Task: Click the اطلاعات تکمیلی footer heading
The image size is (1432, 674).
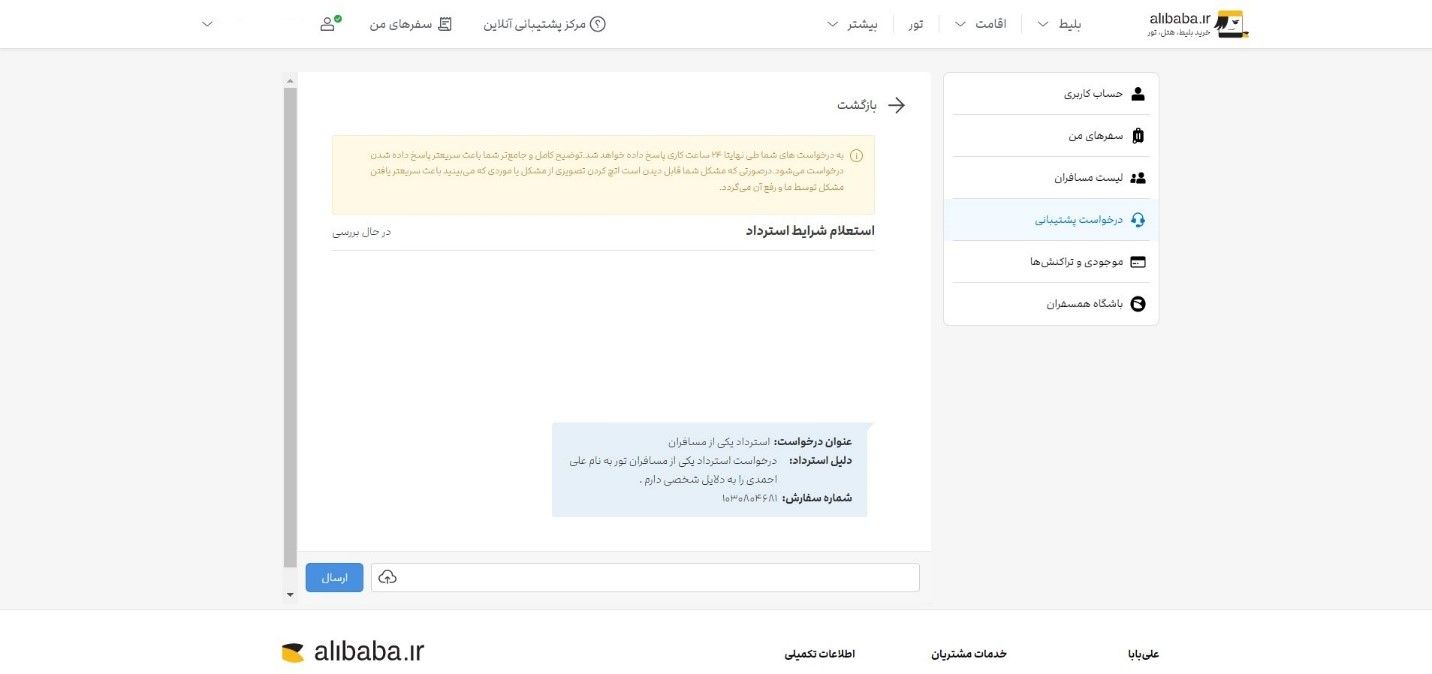Action: [x=820, y=654]
